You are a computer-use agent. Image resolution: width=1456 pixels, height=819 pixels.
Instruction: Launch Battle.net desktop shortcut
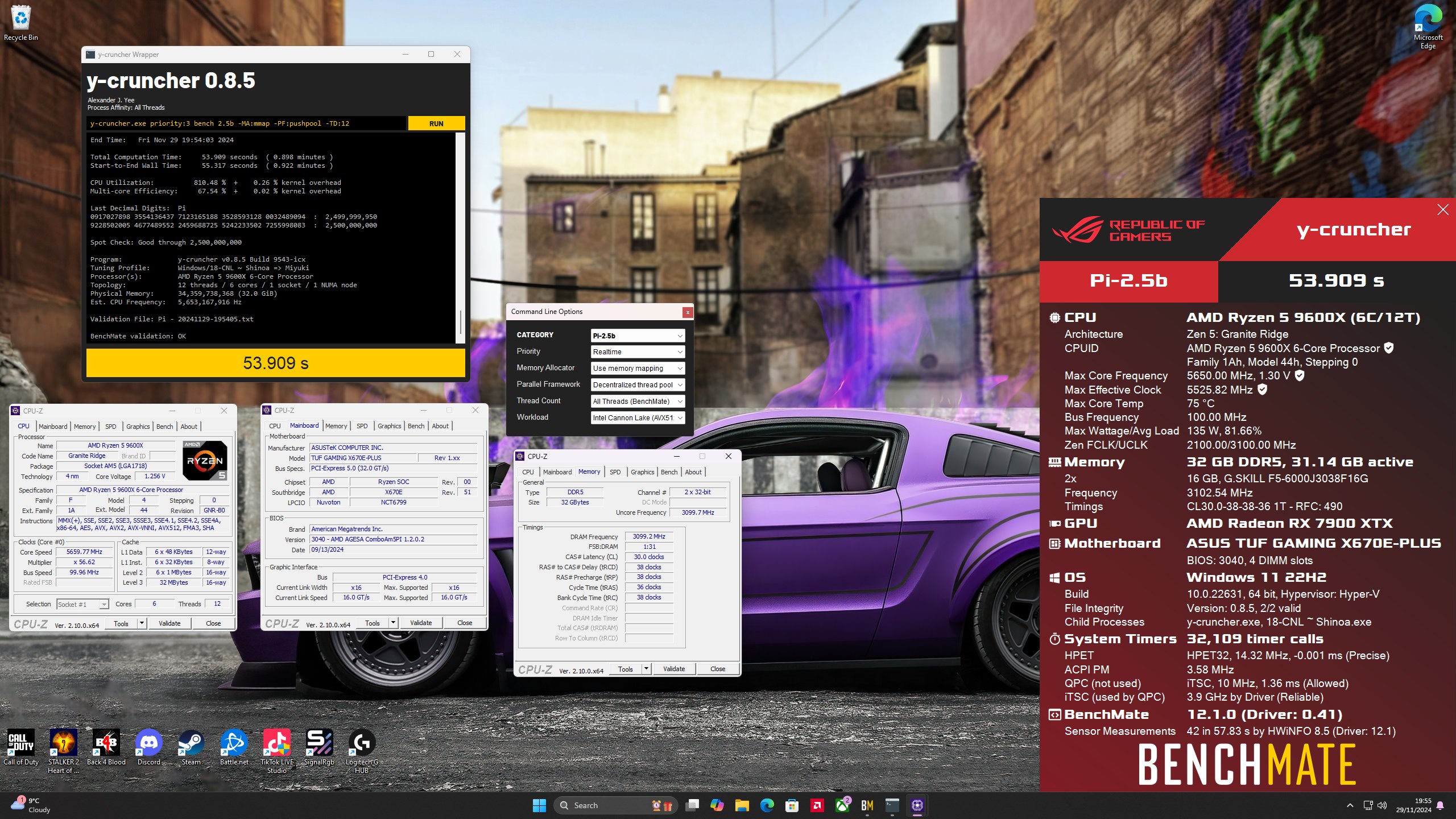234,748
